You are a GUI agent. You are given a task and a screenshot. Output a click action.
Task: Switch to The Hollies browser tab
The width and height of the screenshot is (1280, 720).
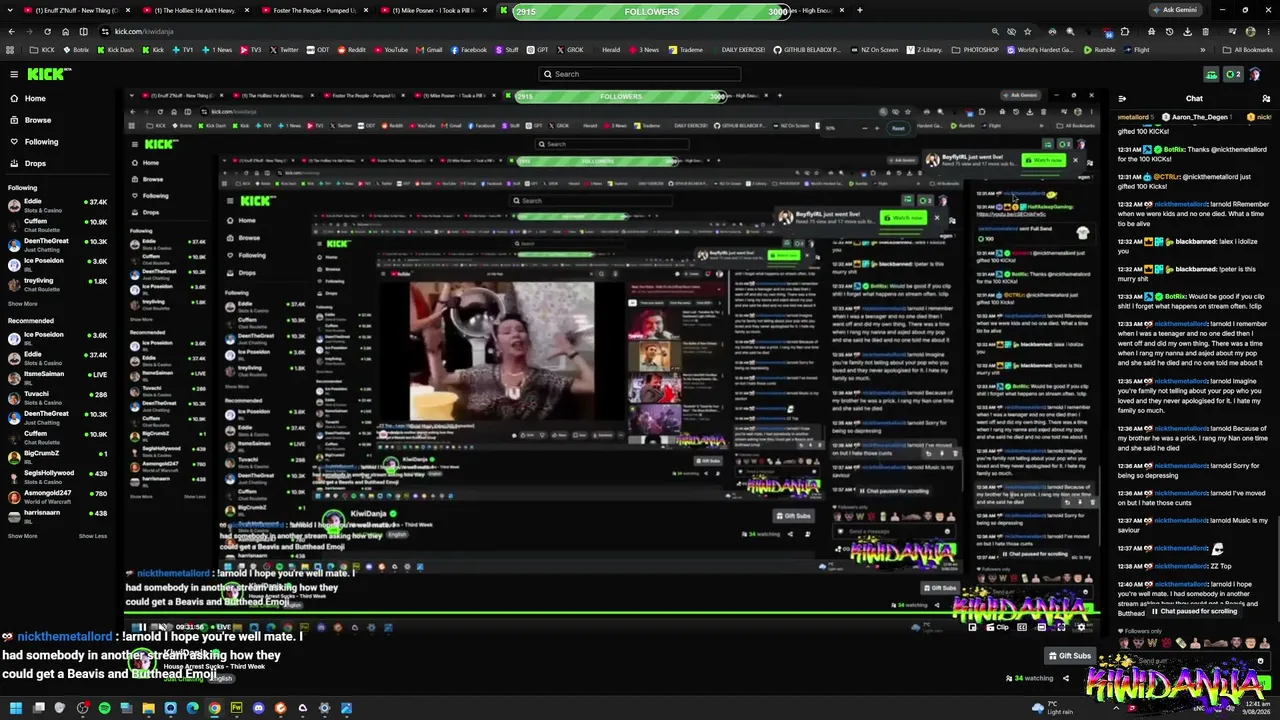197,10
